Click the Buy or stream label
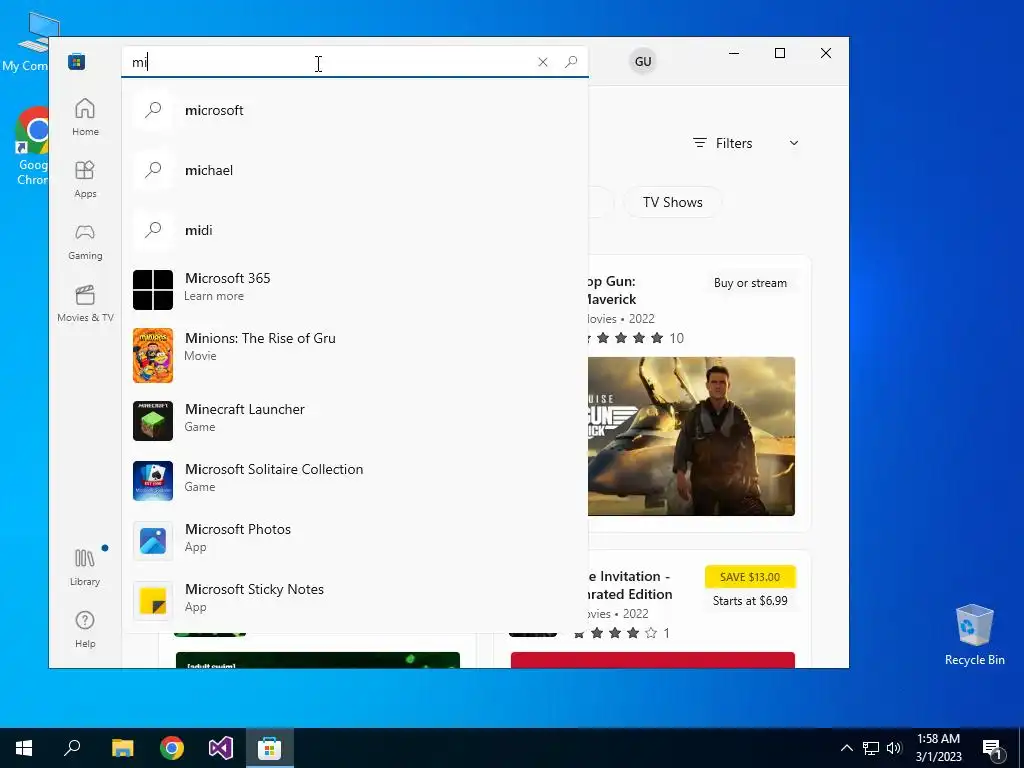This screenshot has width=1024, height=768. click(x=750, y=283)
